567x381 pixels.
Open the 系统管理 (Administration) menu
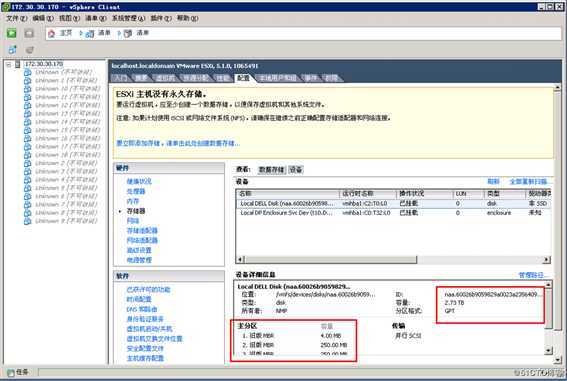click(x=128, y=18)
